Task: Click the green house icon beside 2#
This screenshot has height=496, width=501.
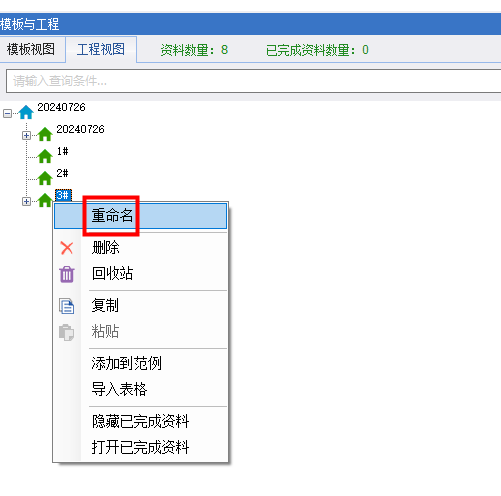Action: 45,178
